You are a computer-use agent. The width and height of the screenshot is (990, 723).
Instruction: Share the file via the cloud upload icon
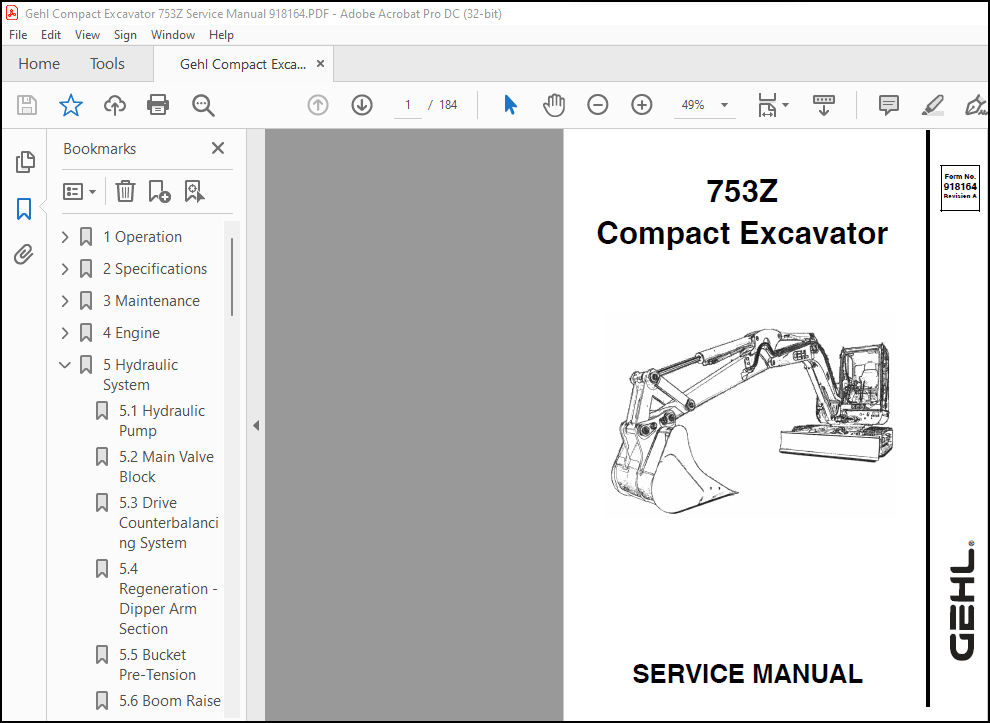114,105
